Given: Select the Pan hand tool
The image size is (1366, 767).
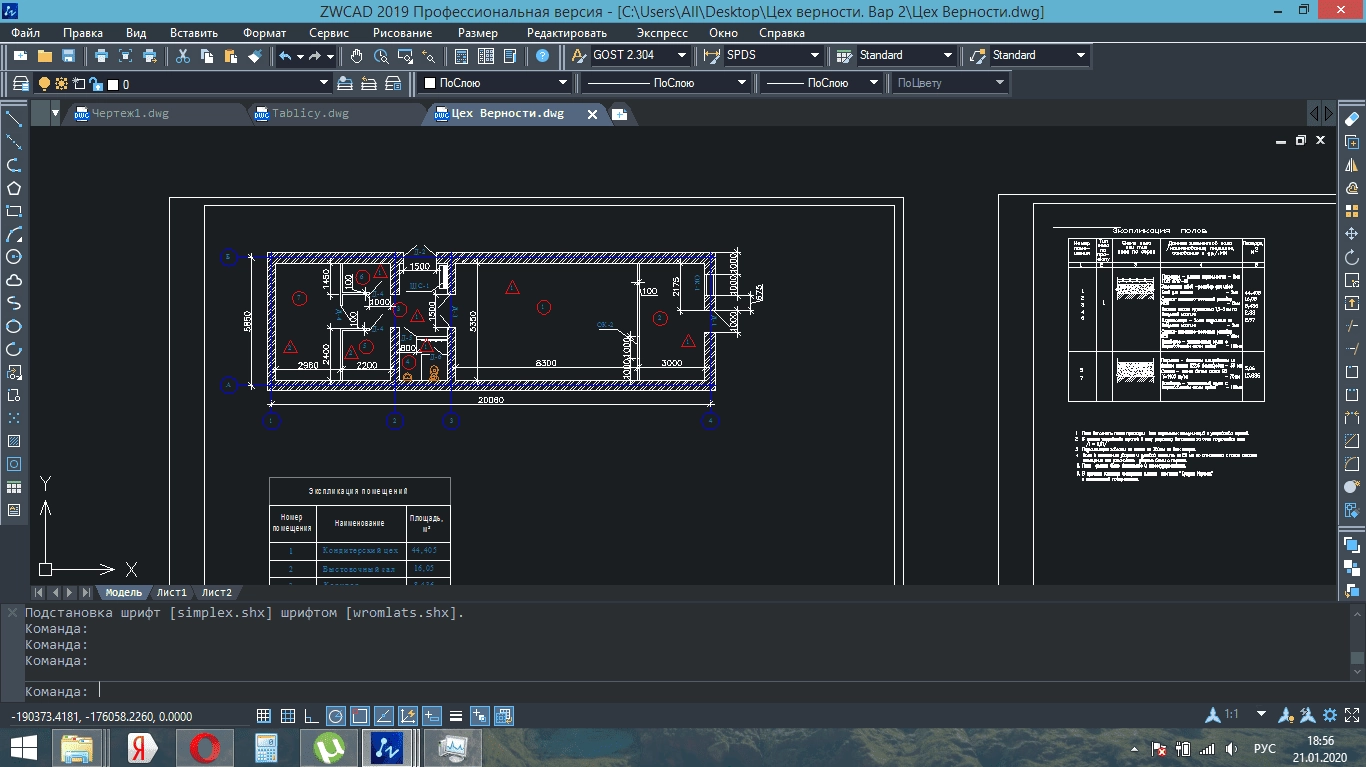Looking at the screenshot, I should click(x=357, y=56).
